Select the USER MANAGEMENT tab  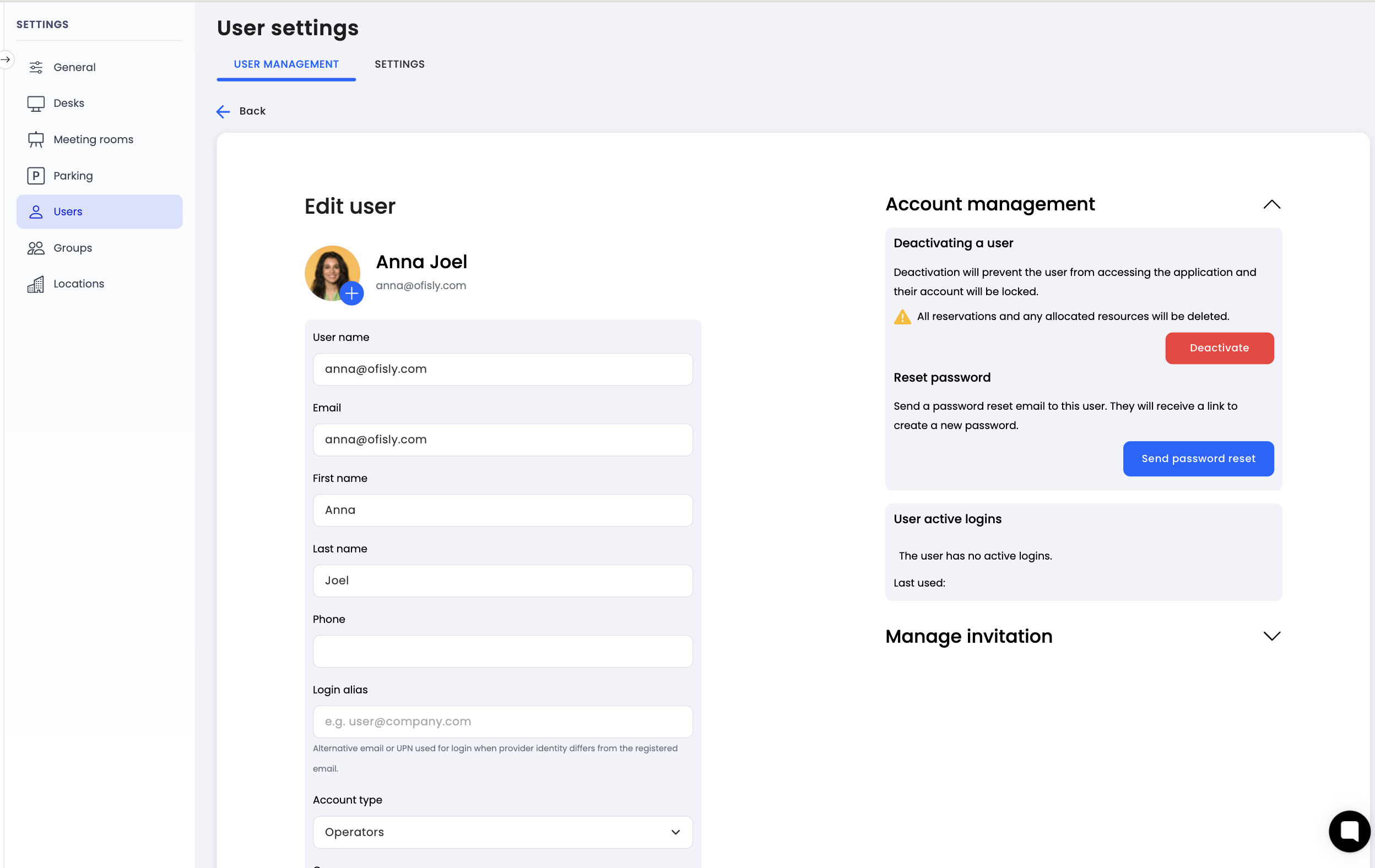[x=286, y=64]
